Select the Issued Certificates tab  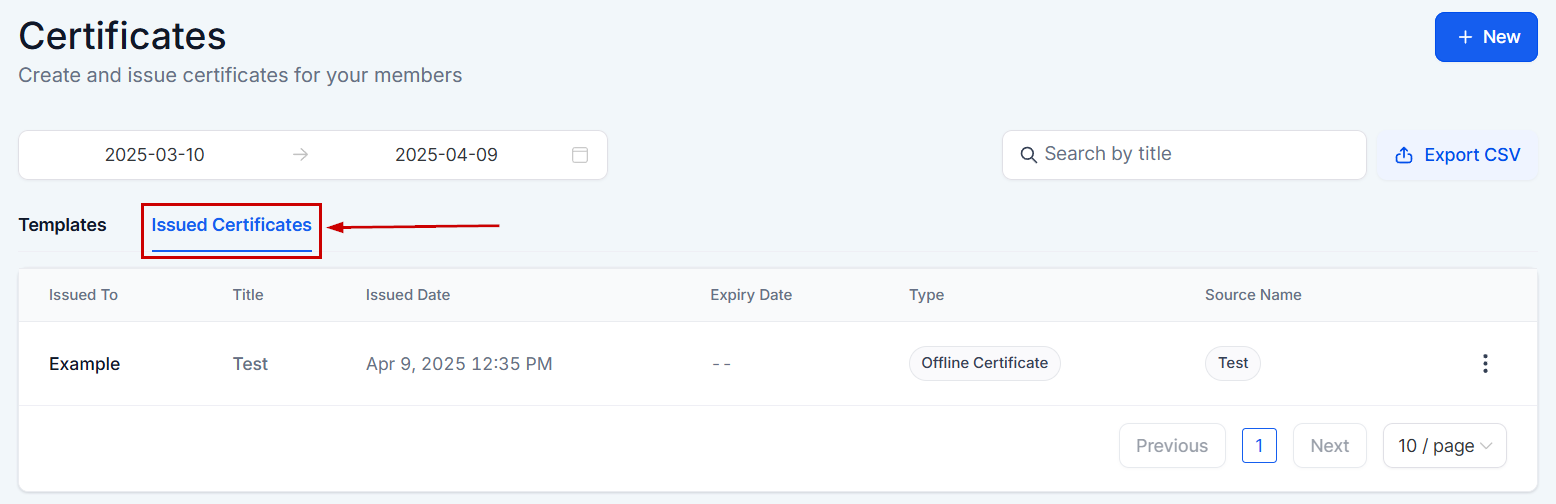(x=231, y=225)
